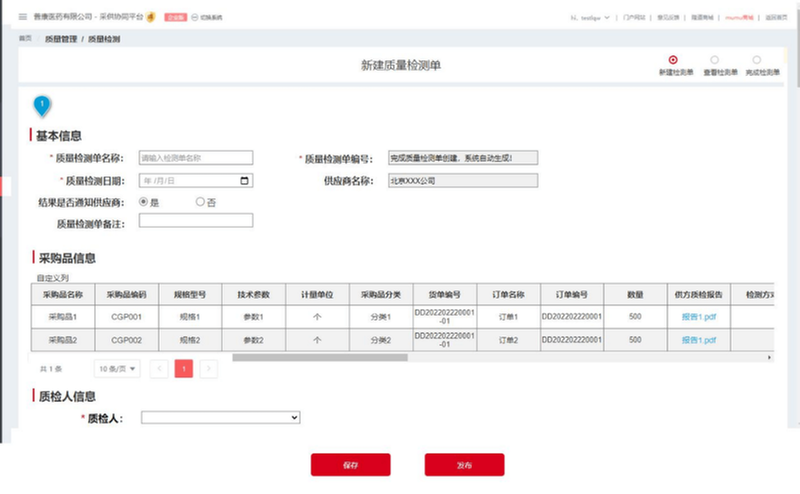Go to previous page arrow in pagination
Screen dimensions: 800x494
click(x=159, y=368)
